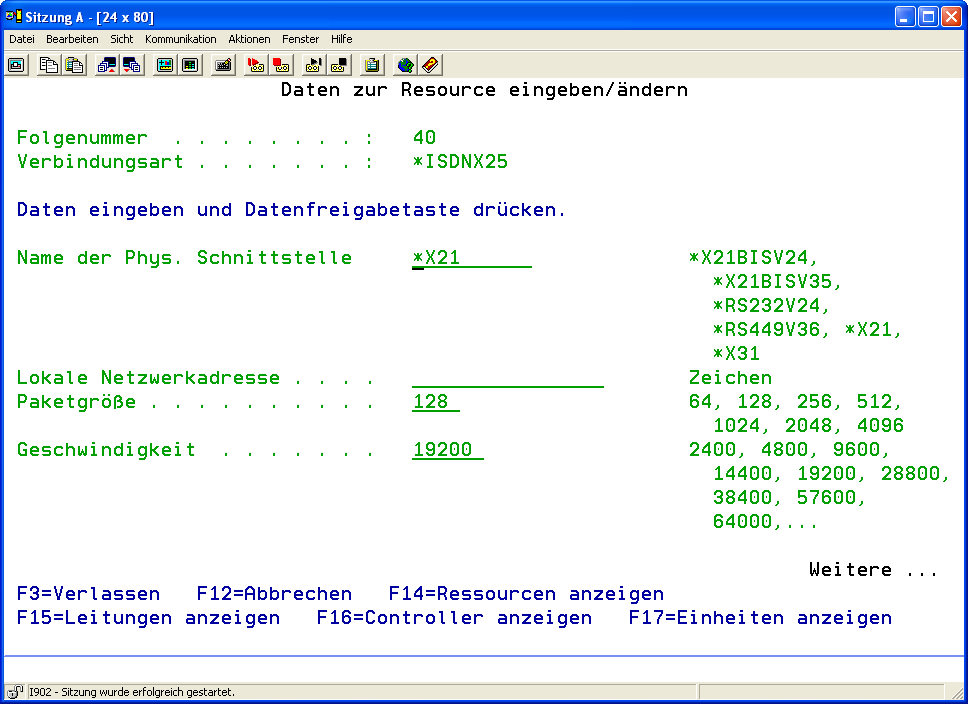968x704 pixels.
Task: Open the keyboard remap toolbar icon
Action: [x=224, y=65]
